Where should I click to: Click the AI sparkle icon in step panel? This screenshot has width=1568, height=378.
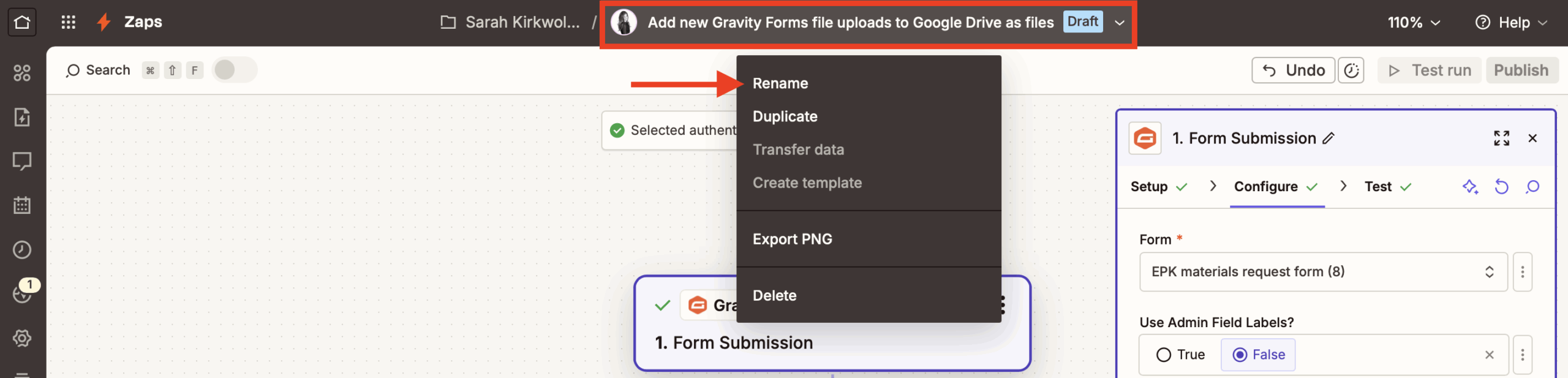point(1470,187)
